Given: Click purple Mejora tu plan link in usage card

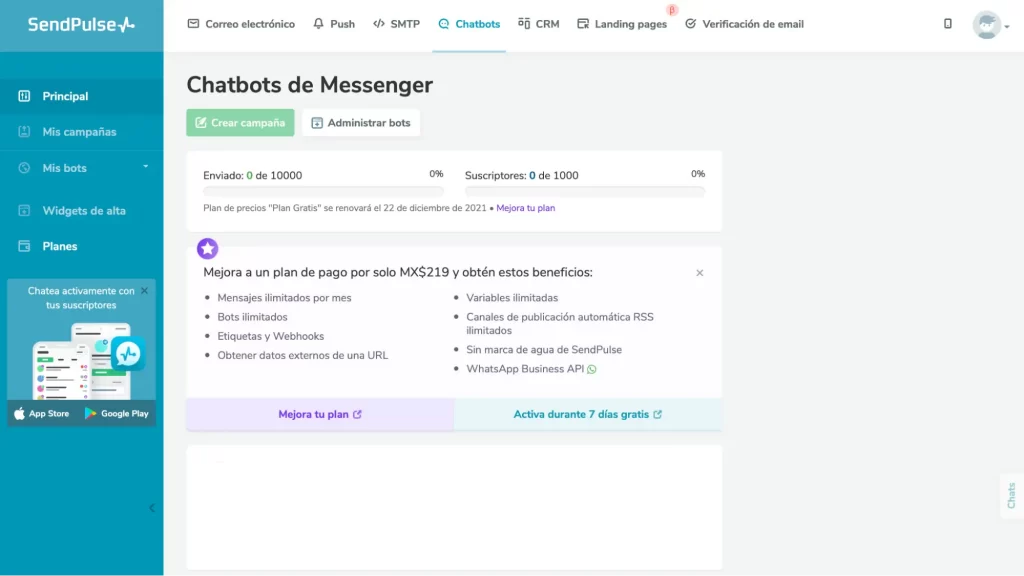Looking at the screenshot, I should click(526, 208).
